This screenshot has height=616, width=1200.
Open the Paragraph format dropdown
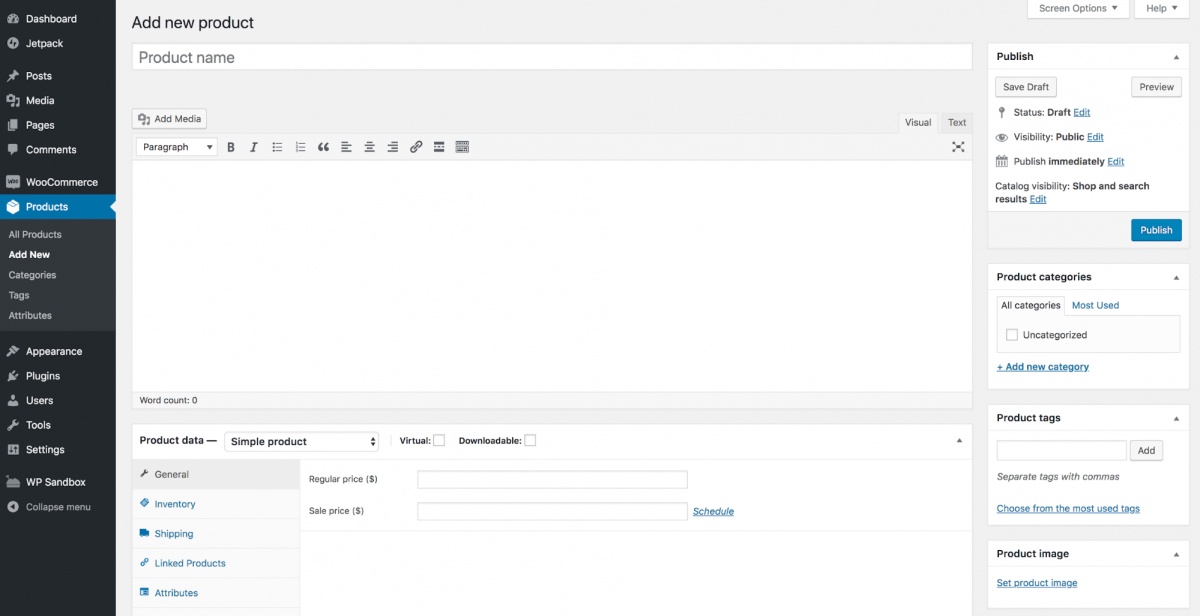click(176, 147)
